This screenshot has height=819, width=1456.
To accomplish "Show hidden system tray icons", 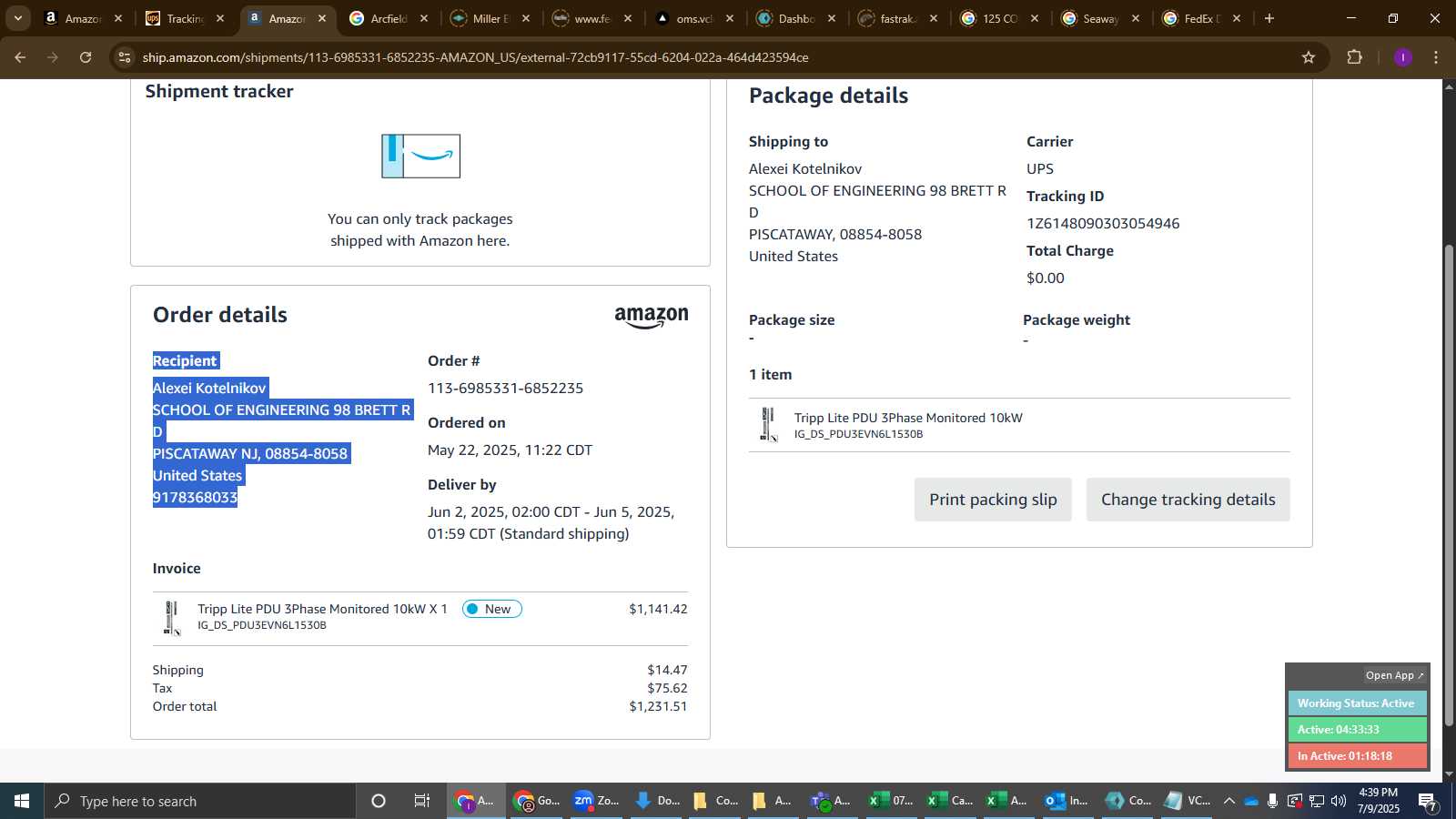I will 1228,801.
